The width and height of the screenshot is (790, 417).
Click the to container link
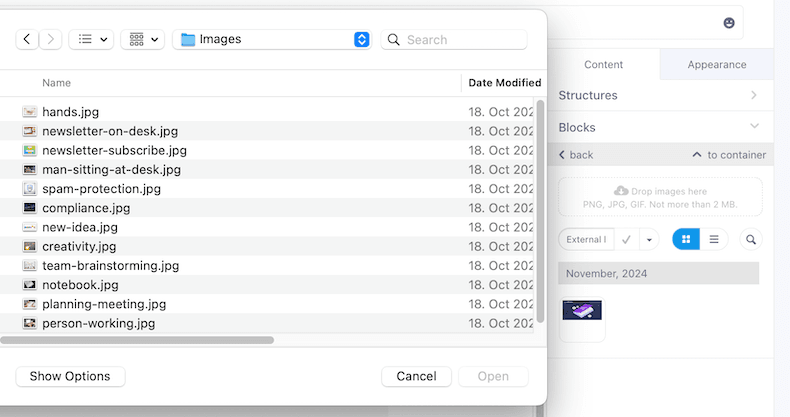[x=729, y=155]
